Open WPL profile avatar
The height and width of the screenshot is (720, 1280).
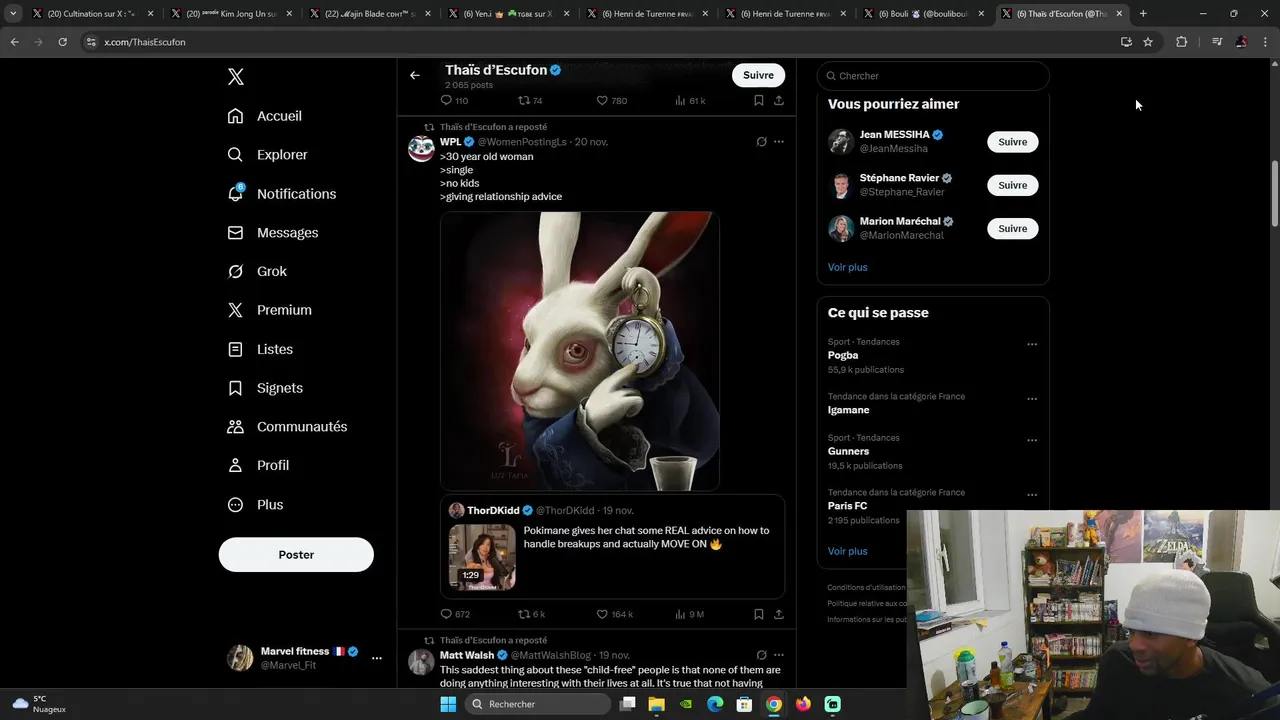pos(421,149)
